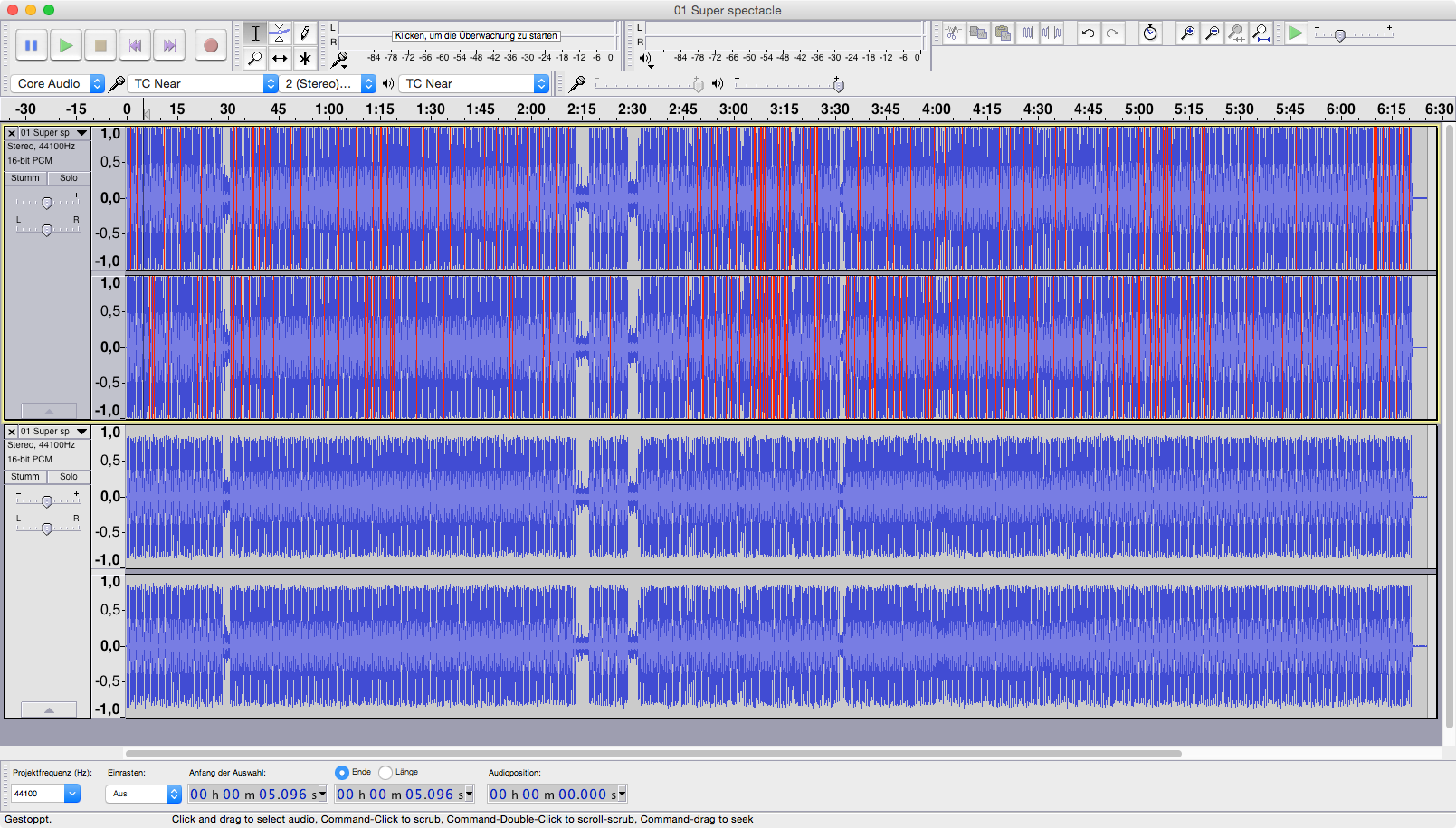Click the first track's pan slider
Viewport: 1456px width, 828px height.
[x=47, y=230]
